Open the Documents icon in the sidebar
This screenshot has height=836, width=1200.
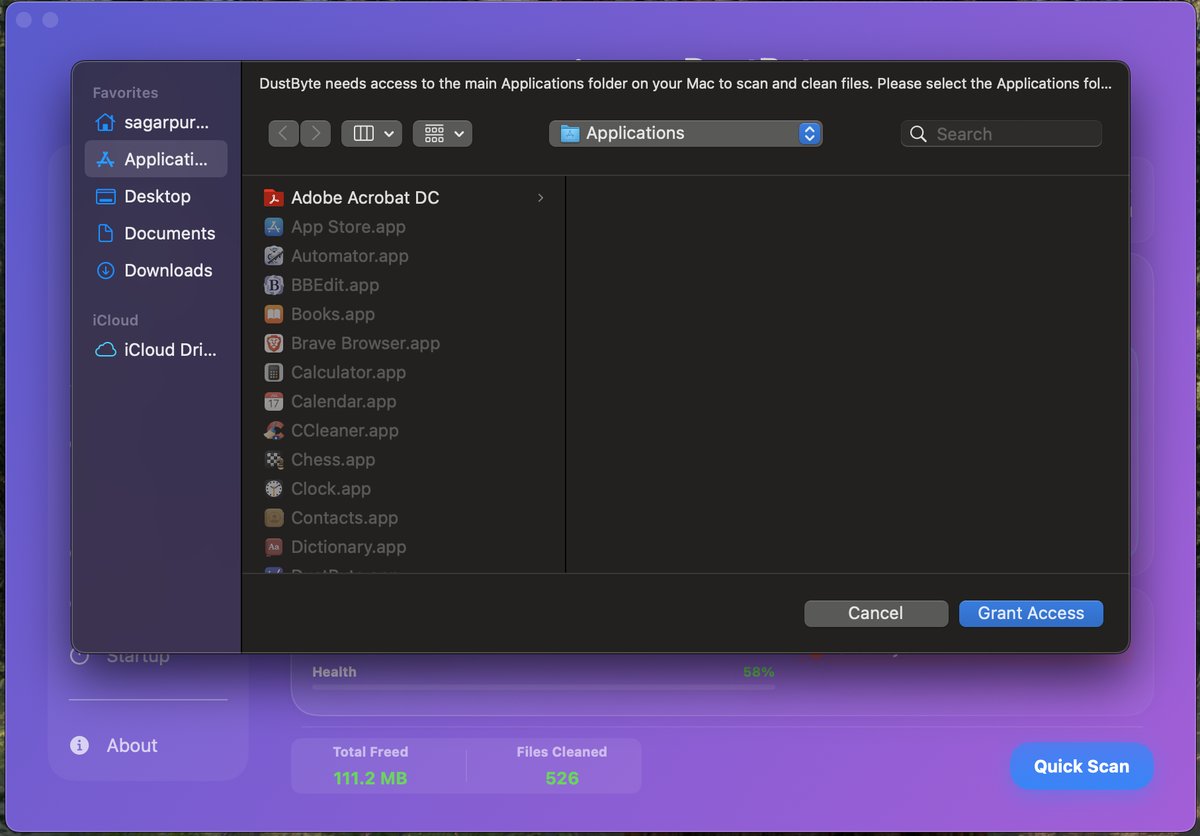point(105,233)
